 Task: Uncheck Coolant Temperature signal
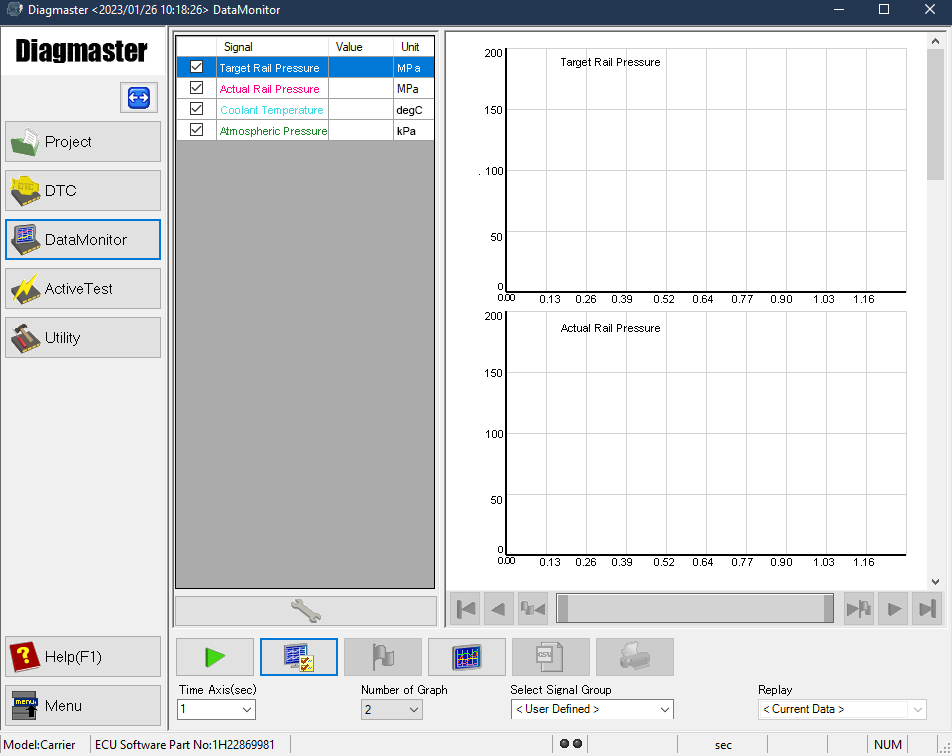click(196, 109)
